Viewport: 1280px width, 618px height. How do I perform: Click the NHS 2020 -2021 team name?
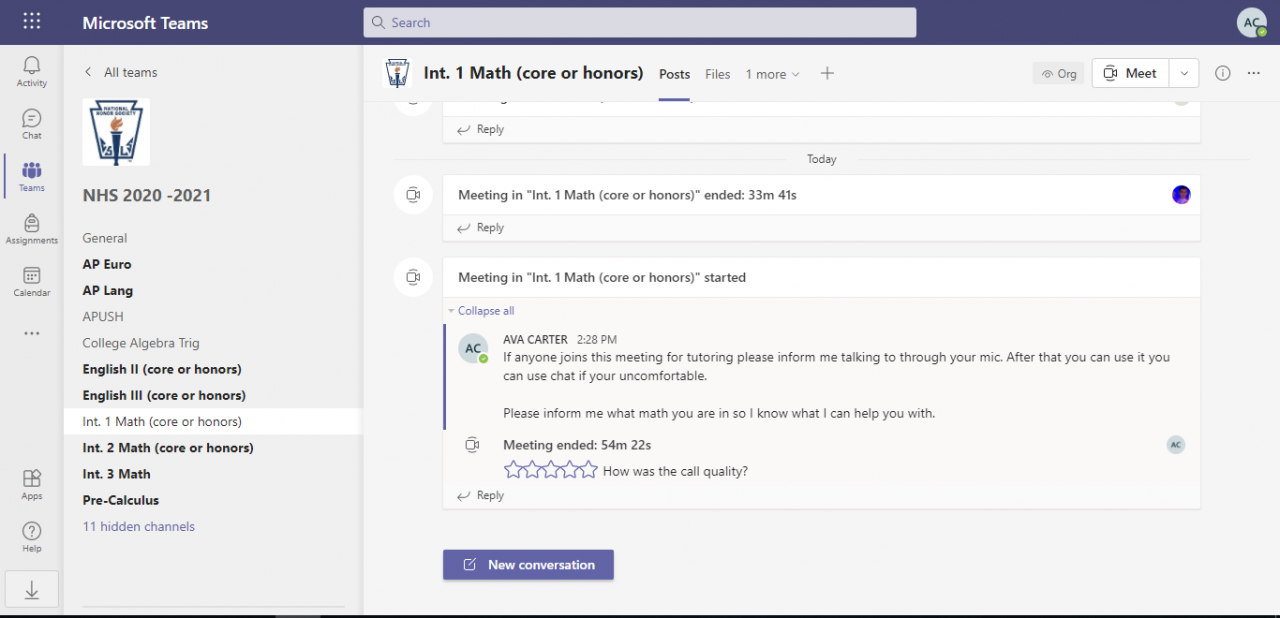coord(147,196)
